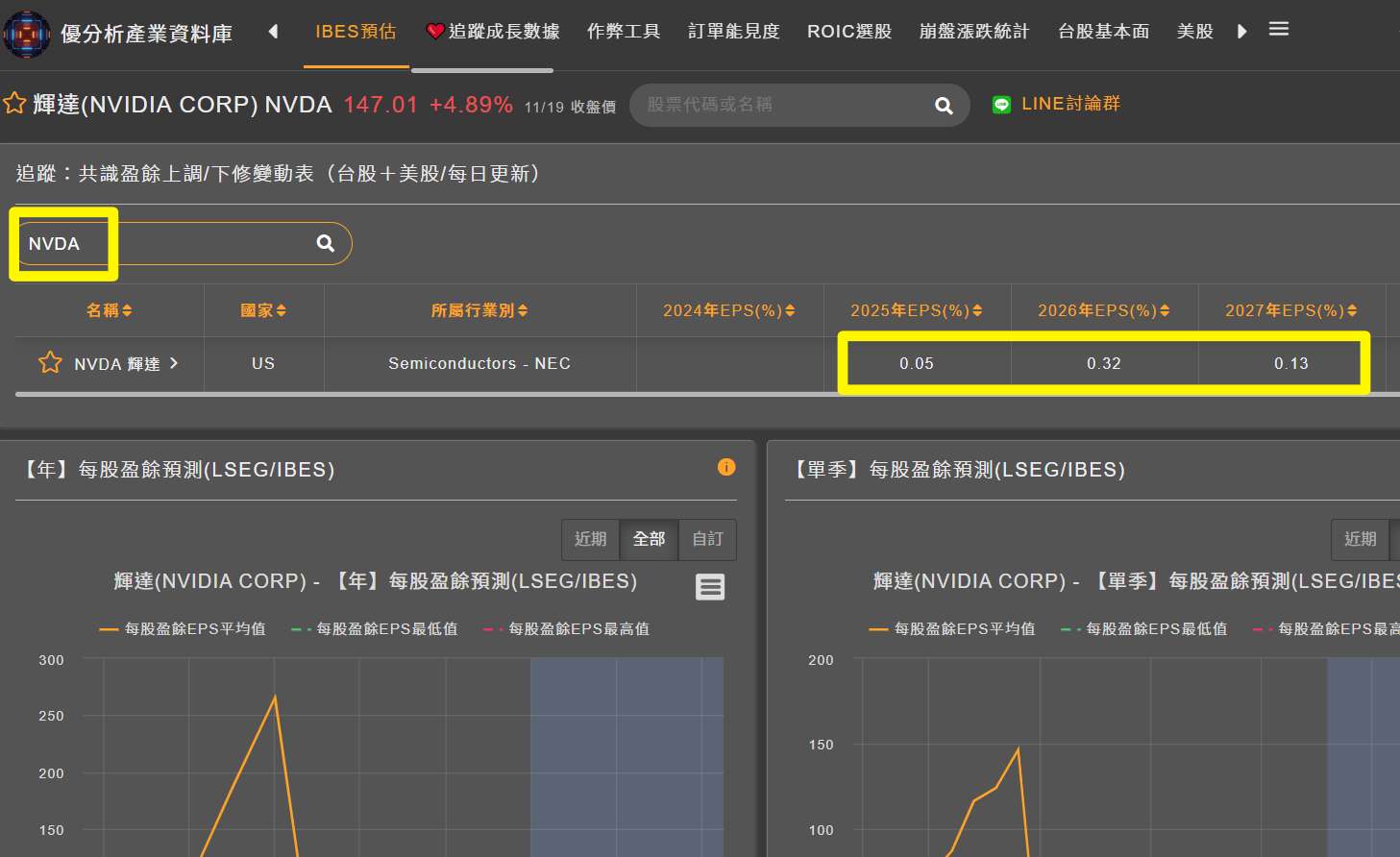Star the NVDA 輝達 table row

50,362
